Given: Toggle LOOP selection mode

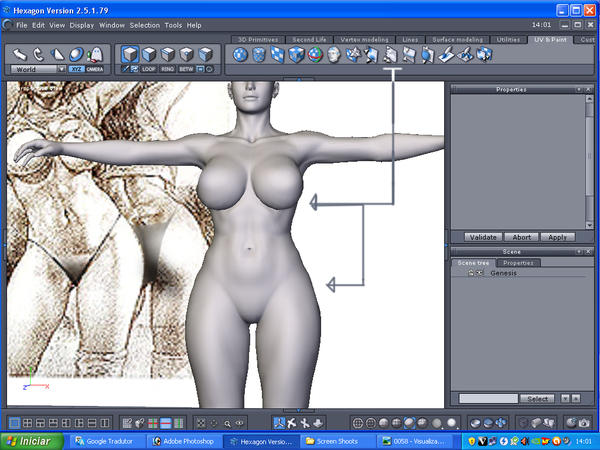Looking at the screenshot, I should click(148, 69).
